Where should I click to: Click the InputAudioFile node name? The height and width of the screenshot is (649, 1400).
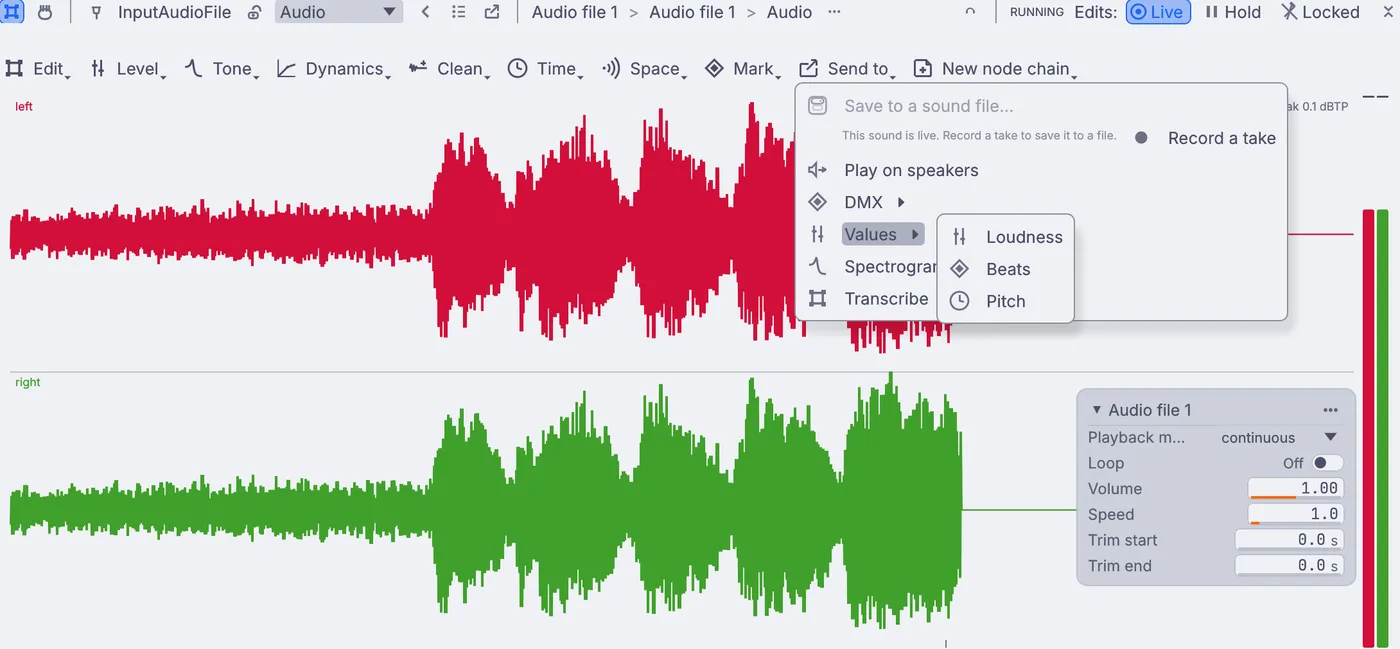174,12
